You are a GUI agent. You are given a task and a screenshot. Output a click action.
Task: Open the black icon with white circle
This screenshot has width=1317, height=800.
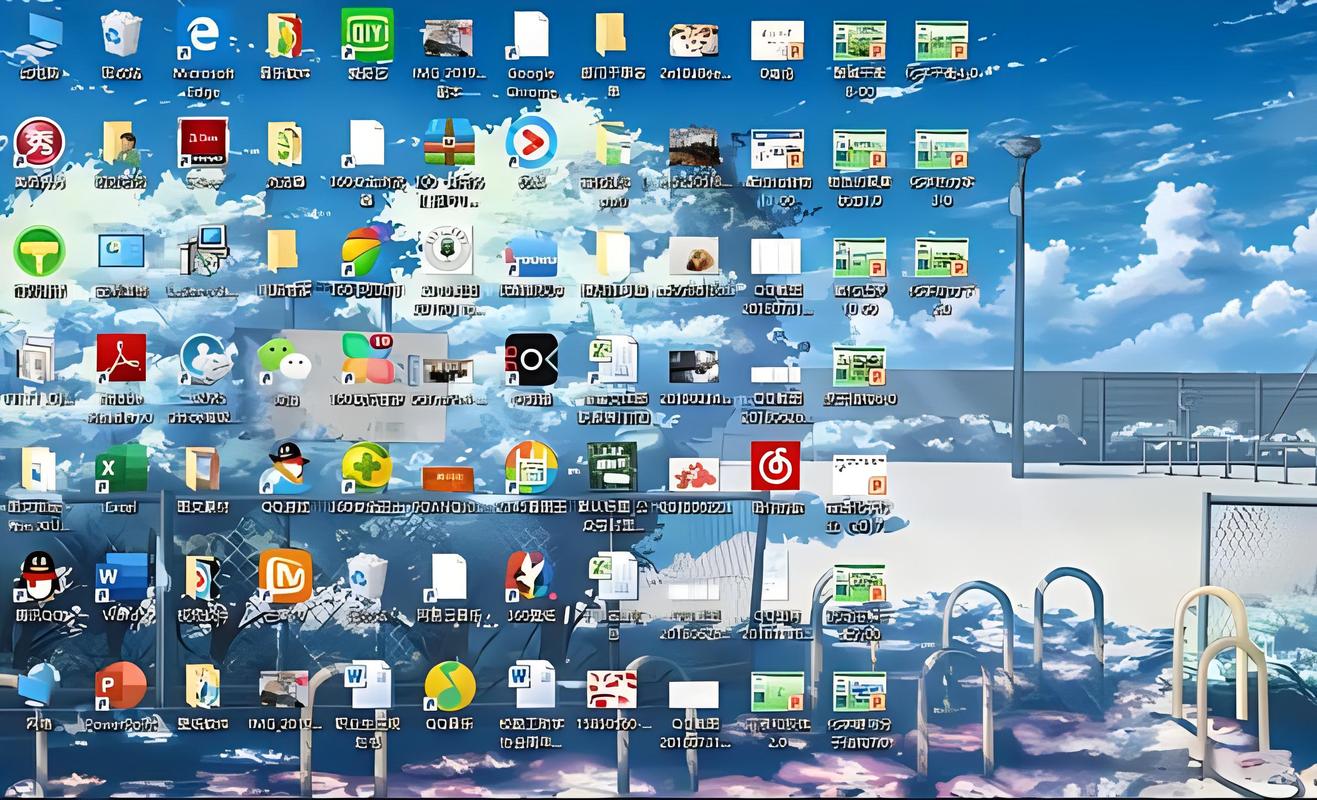click(x=531, y=359)
